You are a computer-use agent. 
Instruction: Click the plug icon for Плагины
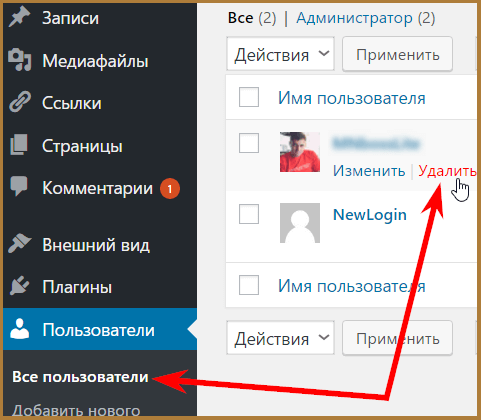[x=19, y=286]
